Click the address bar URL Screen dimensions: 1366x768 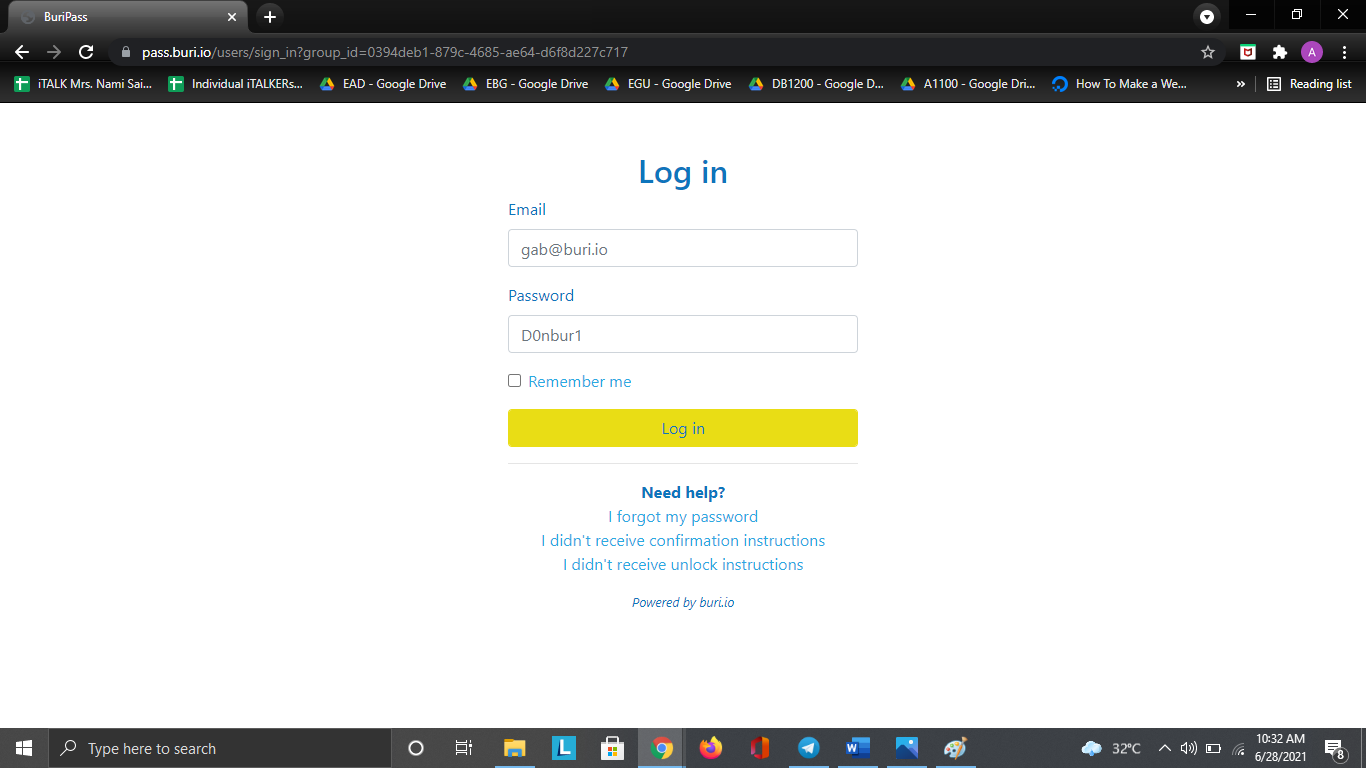385,52
